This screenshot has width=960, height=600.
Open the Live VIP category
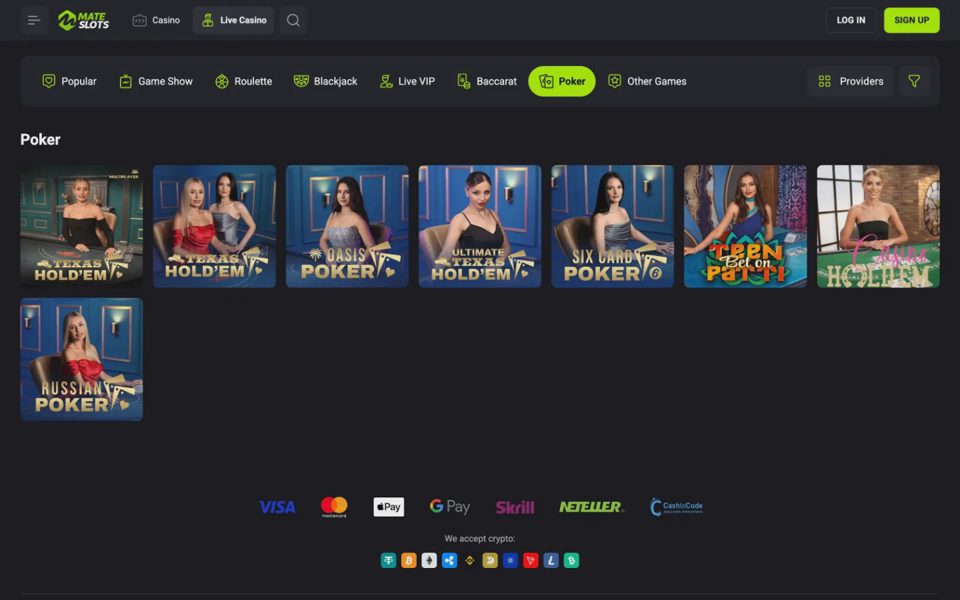tap(407, 81)
